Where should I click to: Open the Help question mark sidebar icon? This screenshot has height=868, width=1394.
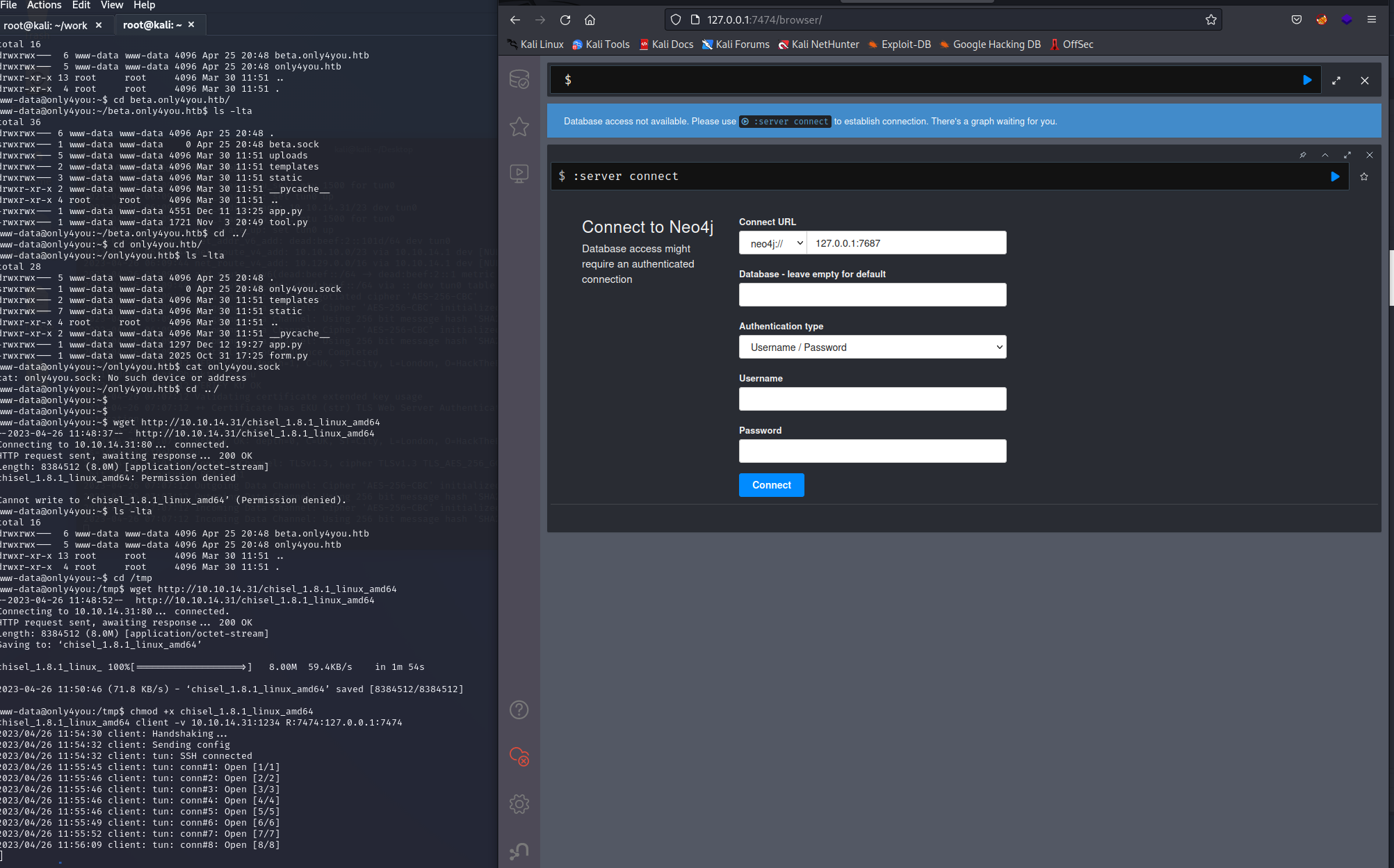[519, 710]
